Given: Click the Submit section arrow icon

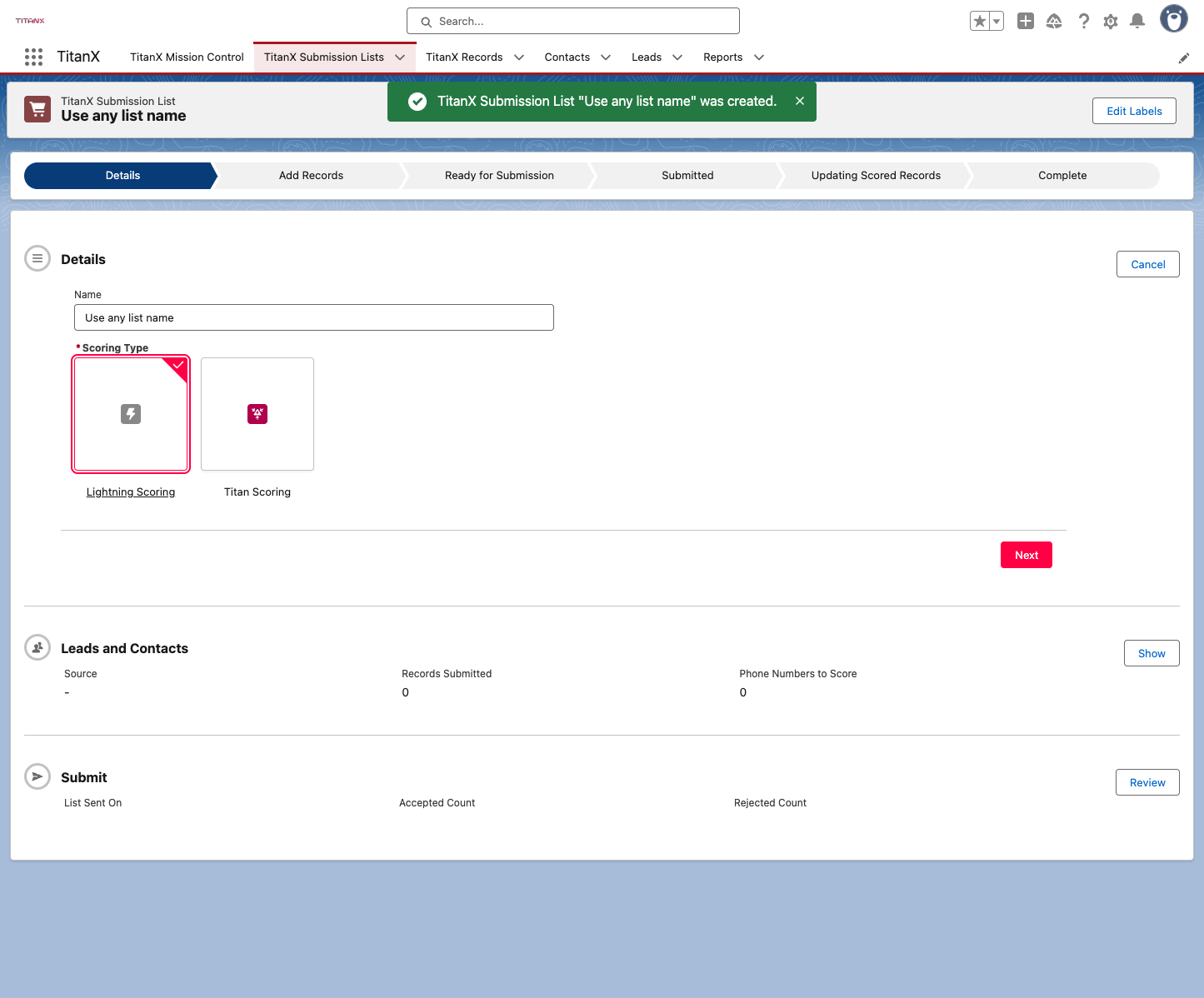Looking at the screenshot, I should pyautogui.click(x=37, y=776).
